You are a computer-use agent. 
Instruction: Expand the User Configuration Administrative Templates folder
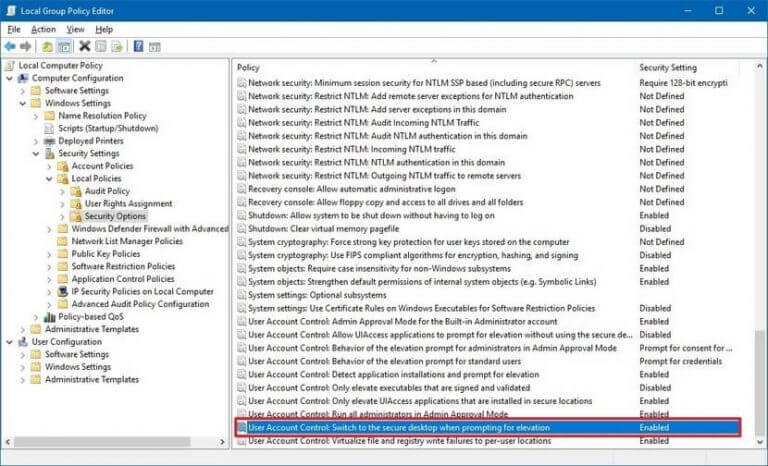(x=22, y=380)
